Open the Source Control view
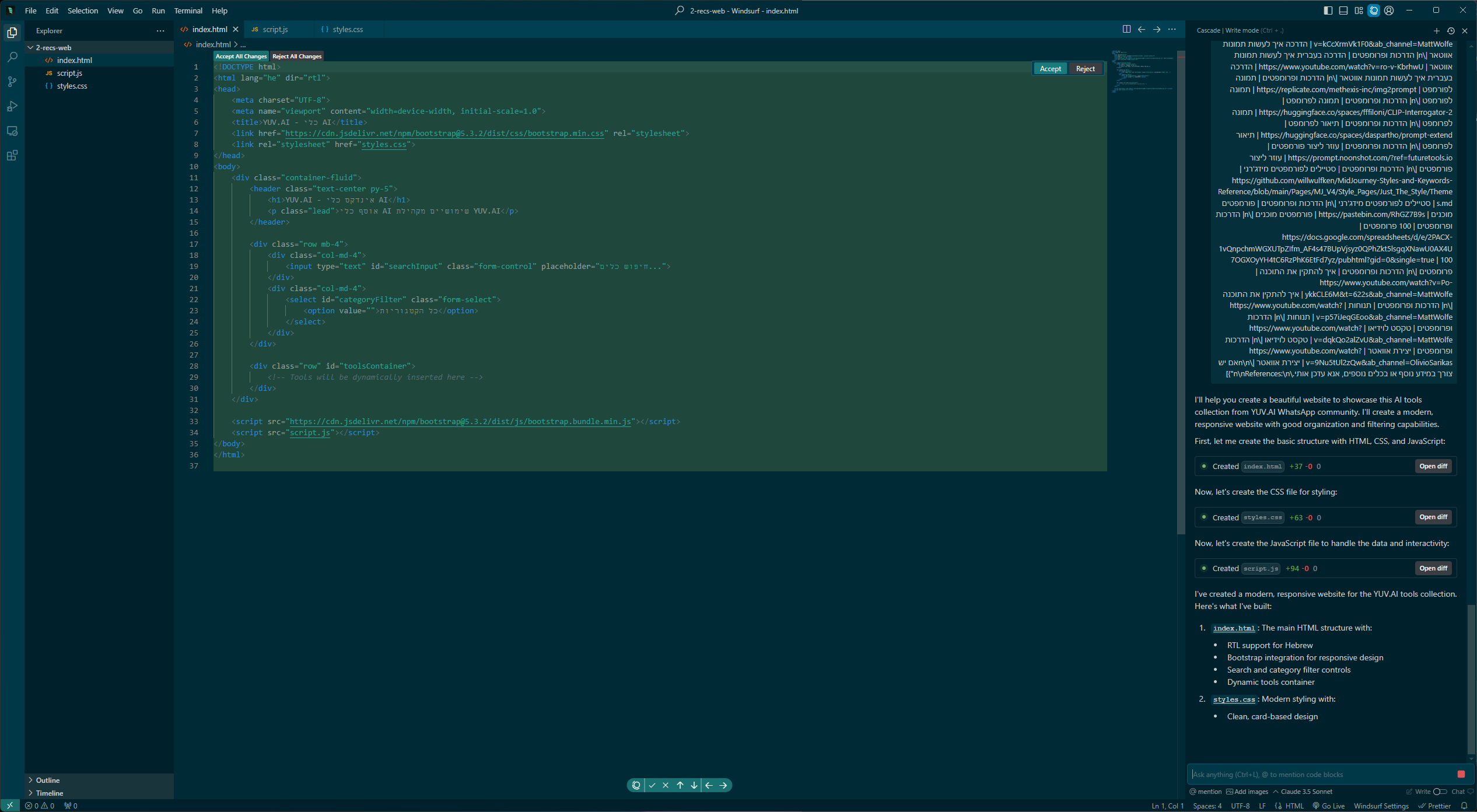This screenshot has width=1477, height=812. (12, 82)
